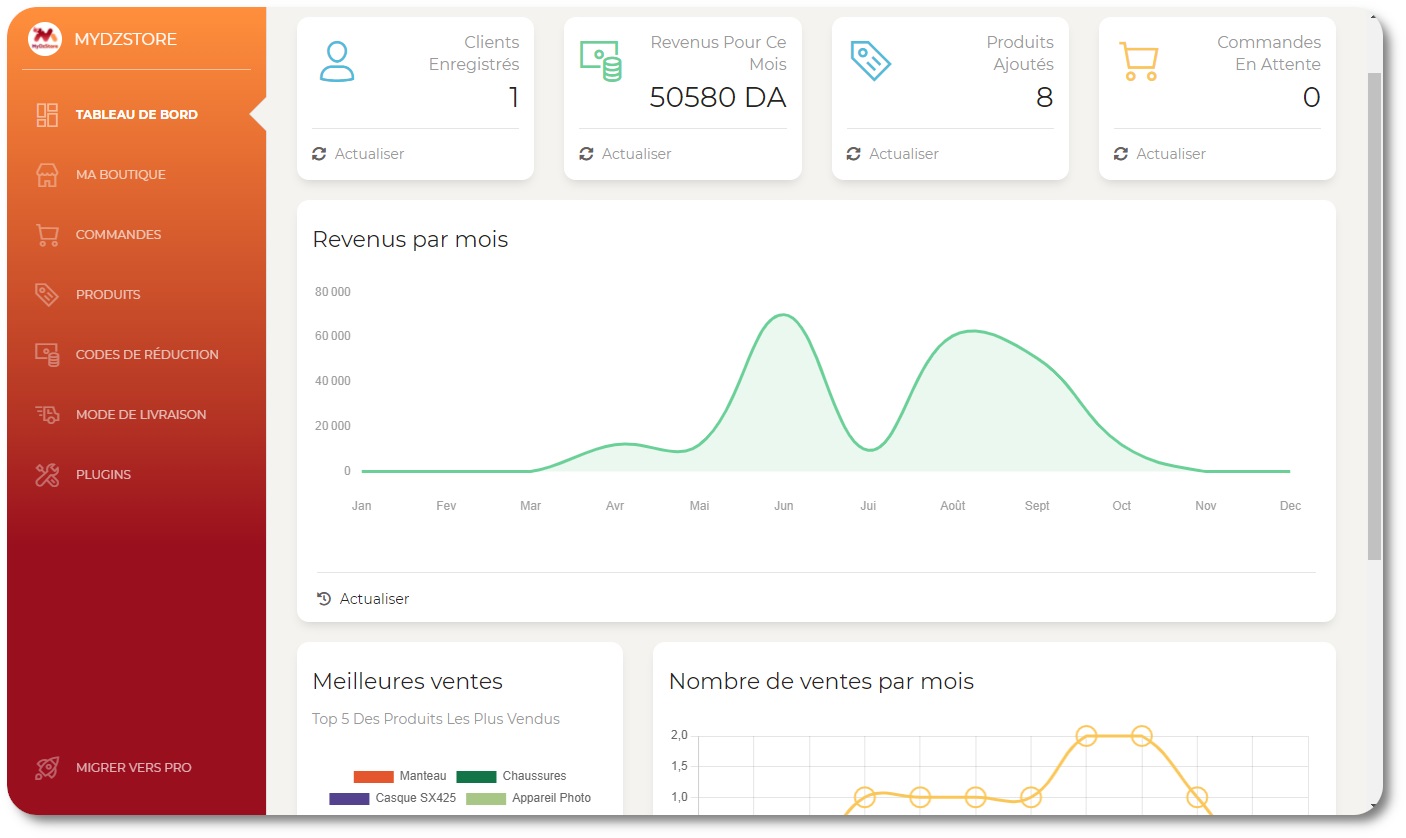Click Actualiser below the Revenus par mois chart
Viewport: 1406px width, 838px height.
click(363, 598)
